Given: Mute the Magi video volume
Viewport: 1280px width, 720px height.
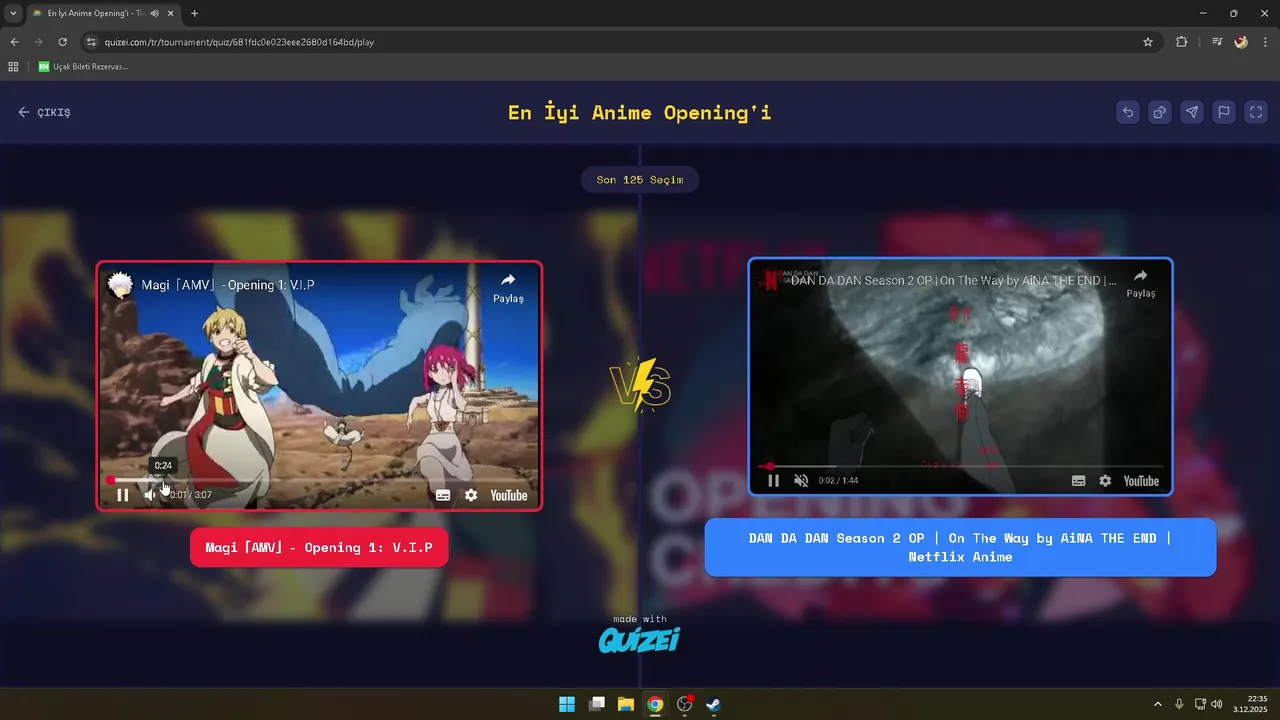Looking at the screenshot, I should pos(150,495).
